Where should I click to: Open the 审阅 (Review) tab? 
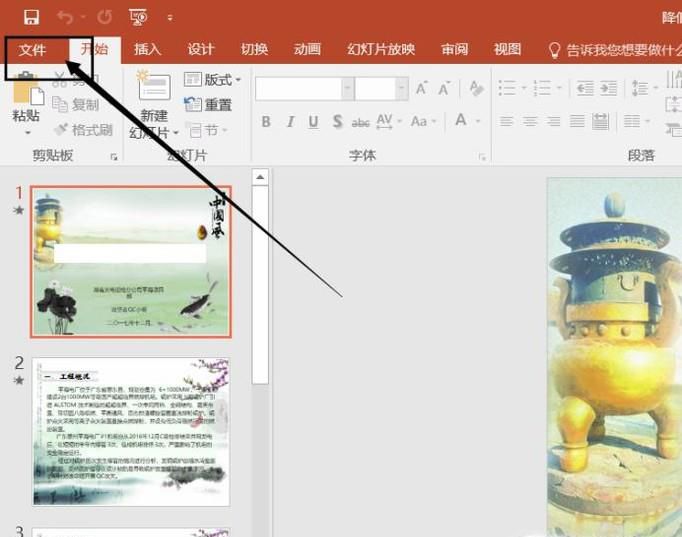coord(455,49)
